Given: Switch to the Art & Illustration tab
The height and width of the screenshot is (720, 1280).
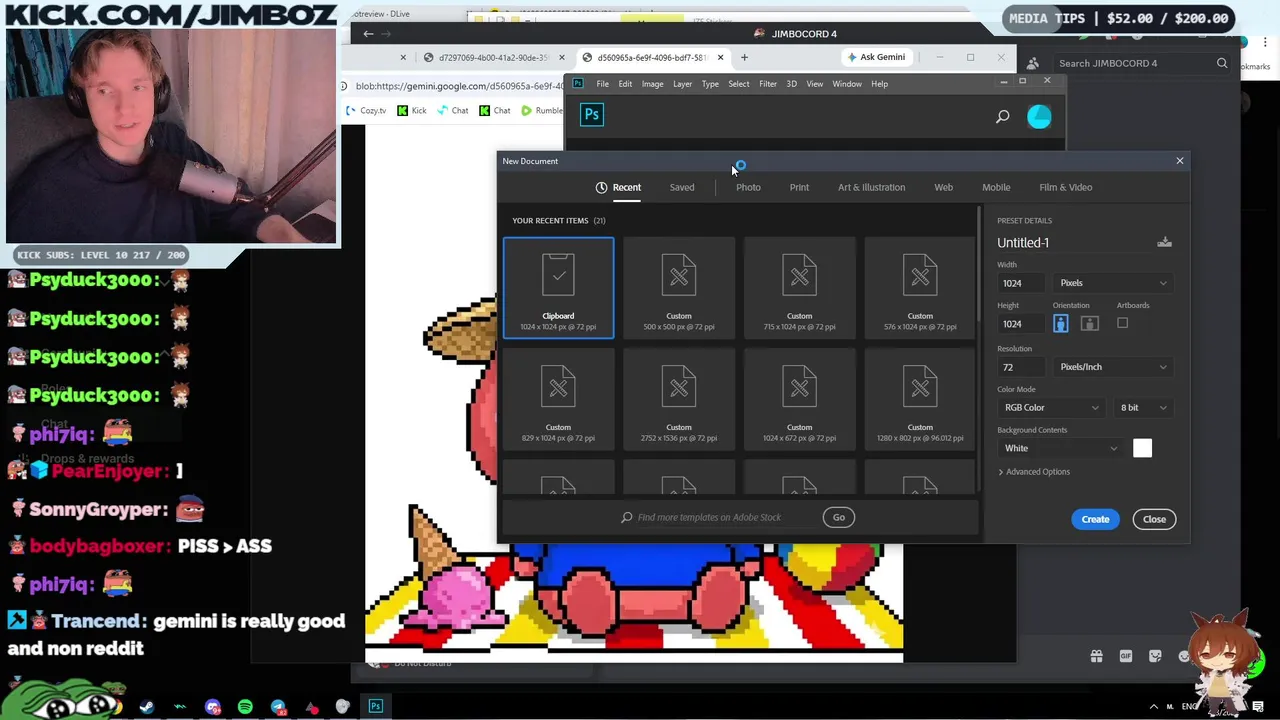Looking at the screenshot, I should [x=871, y=187].
